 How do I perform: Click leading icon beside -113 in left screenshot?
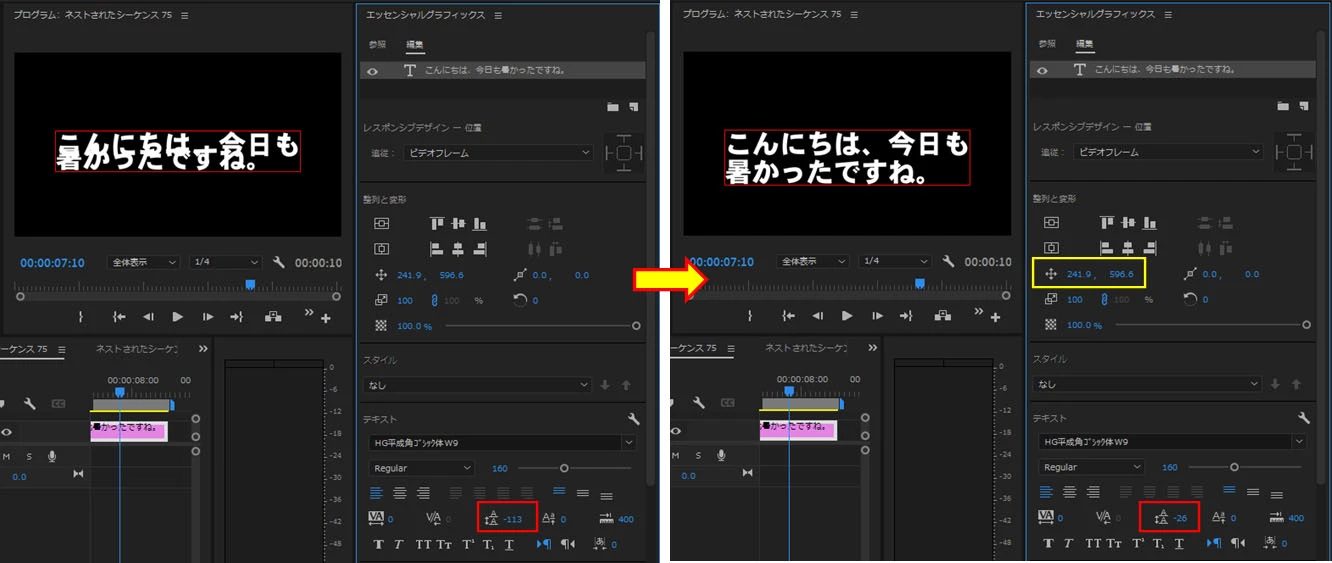(491, 518)
